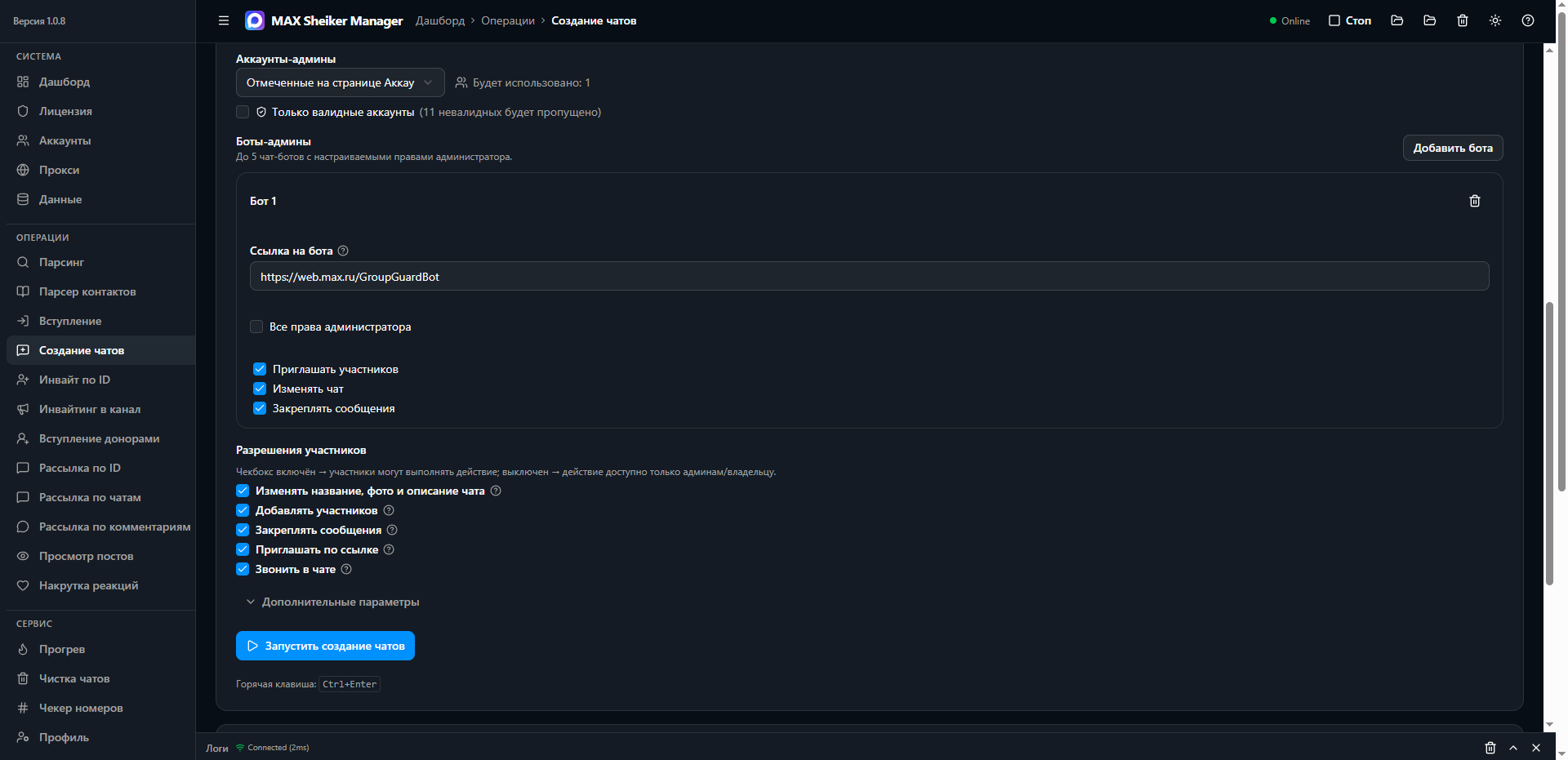Delete Бот 1 with its trash icon
This screenshot has width=1568, height=760.
click(x=1475, y=201)
